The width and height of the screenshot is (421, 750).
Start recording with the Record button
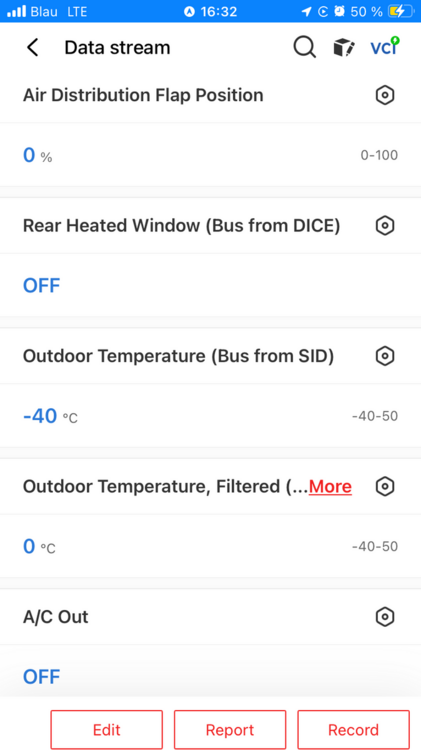coord(354,730)
